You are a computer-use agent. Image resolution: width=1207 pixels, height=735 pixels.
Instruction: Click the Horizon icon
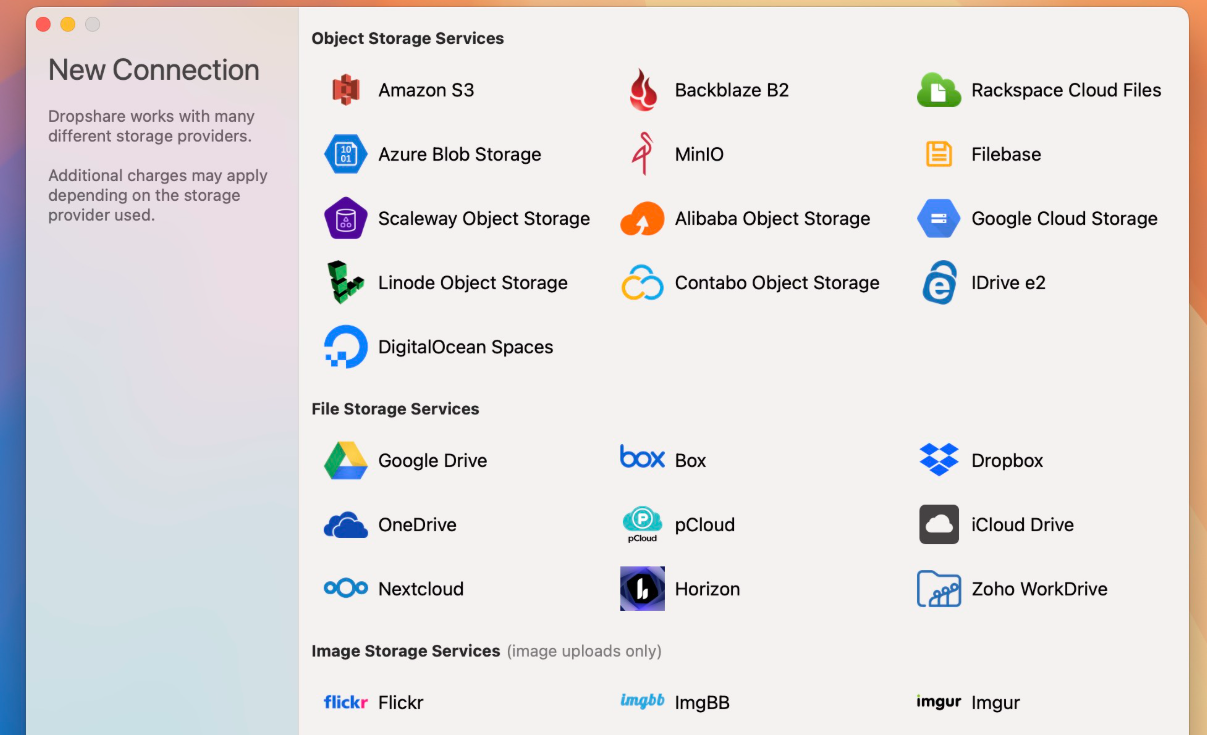[642, 588]
